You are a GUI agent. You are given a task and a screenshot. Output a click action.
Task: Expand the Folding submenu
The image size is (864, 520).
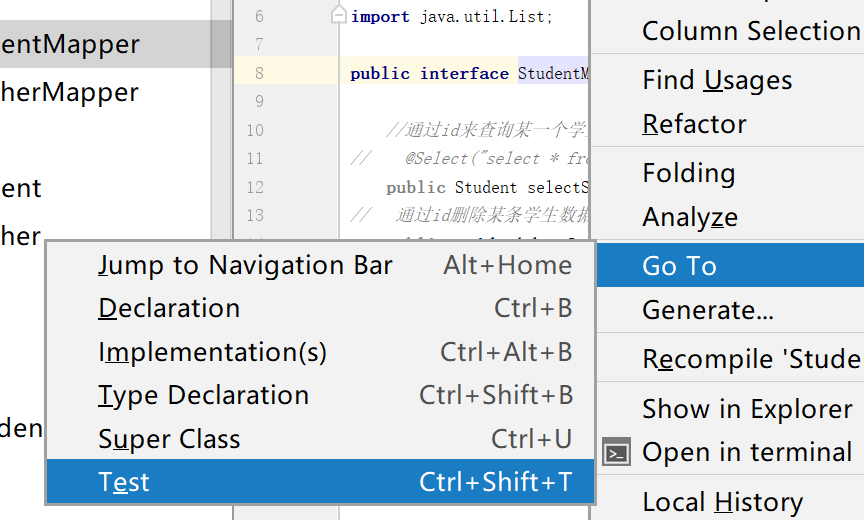[x=688, y=173]
